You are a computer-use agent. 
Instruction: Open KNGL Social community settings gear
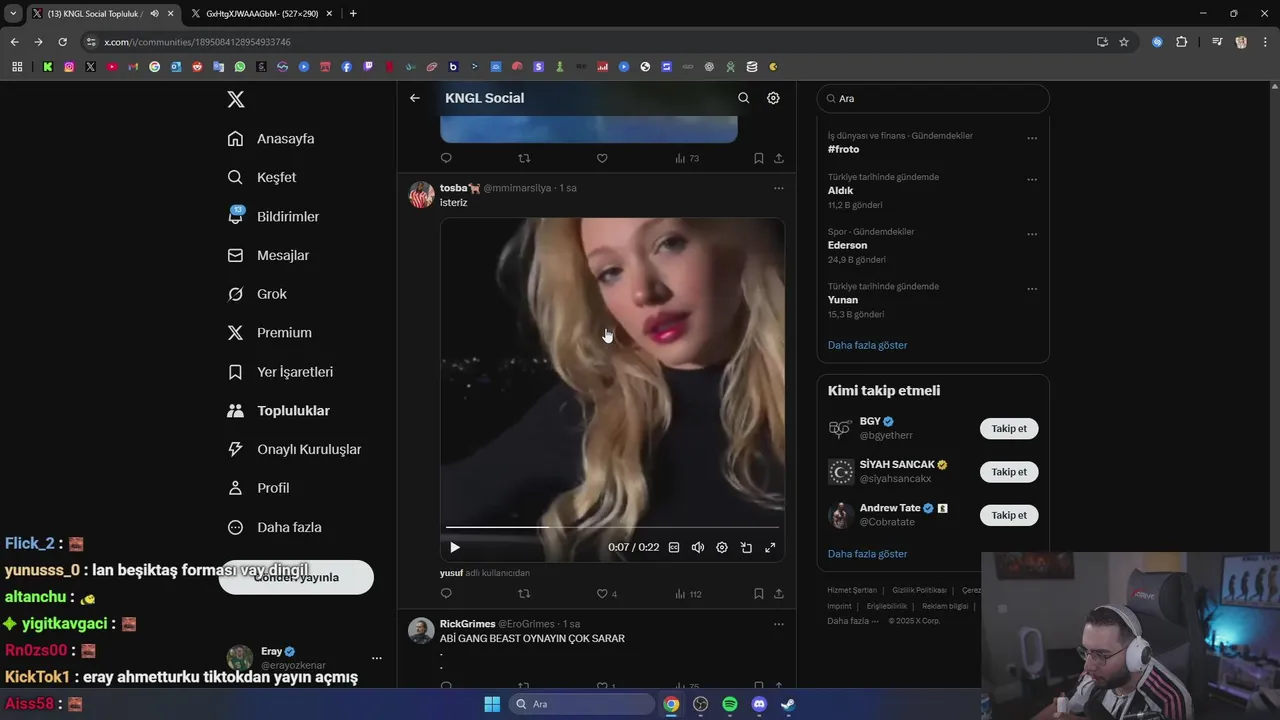pos(773,98)
